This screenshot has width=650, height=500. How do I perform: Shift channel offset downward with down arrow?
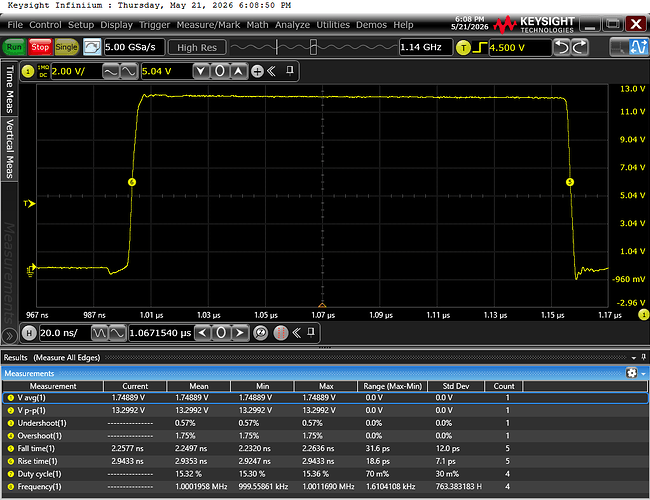coord(201,71)
